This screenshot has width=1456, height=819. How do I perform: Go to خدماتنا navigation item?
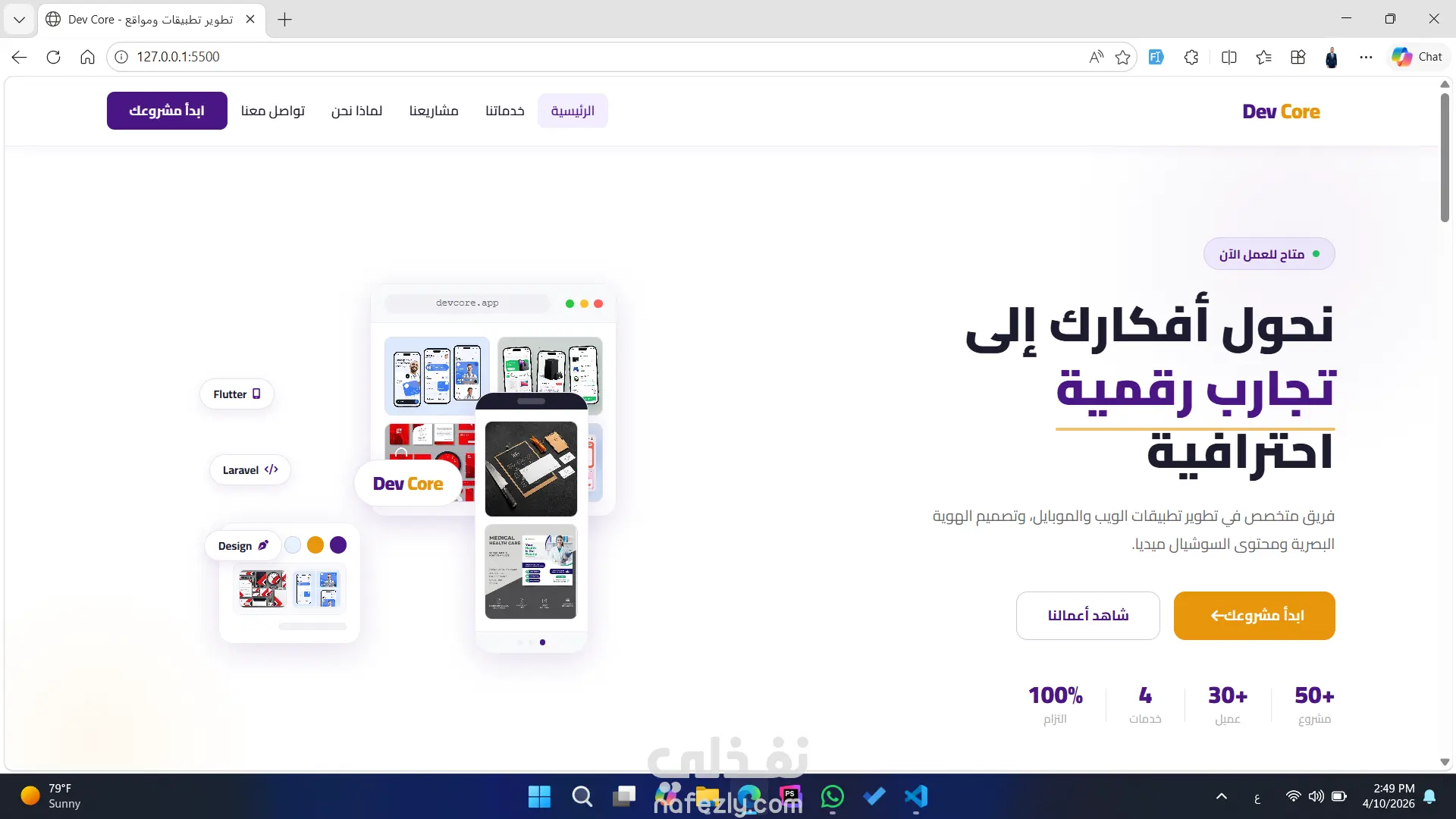(505, 111)
